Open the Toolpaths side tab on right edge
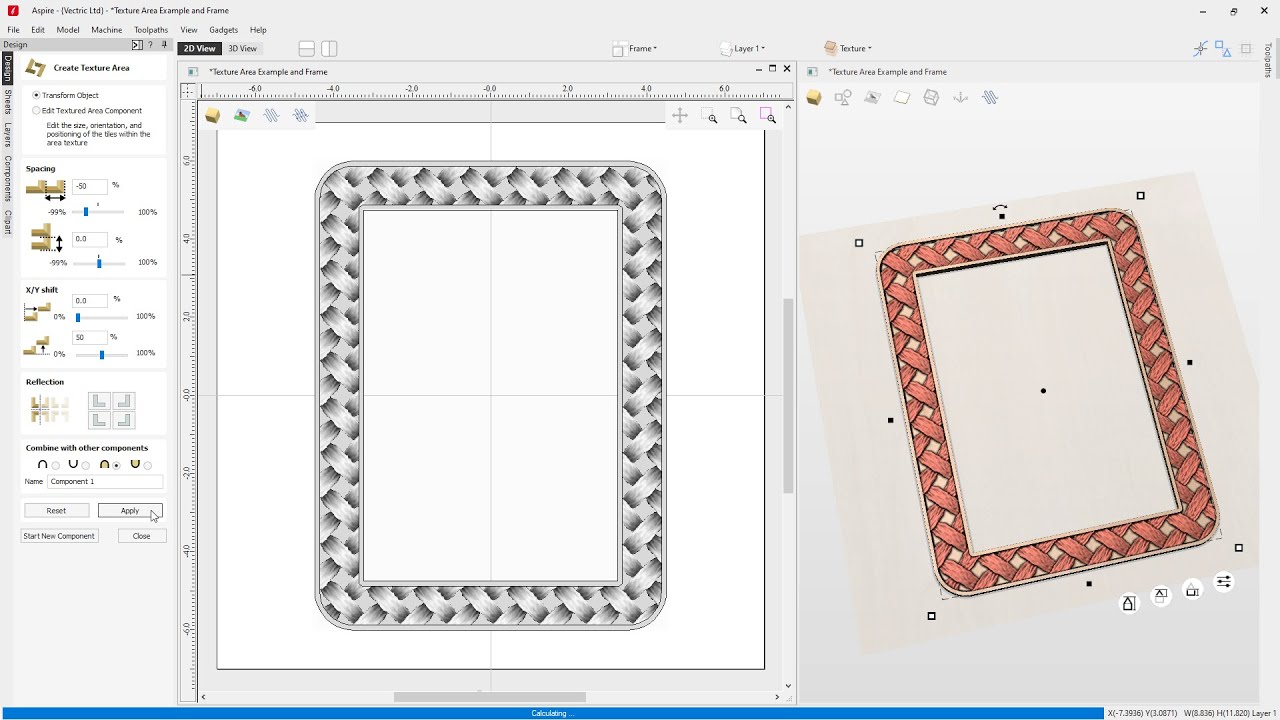This screenshot has height=720, width=1280. point(1268,60)
